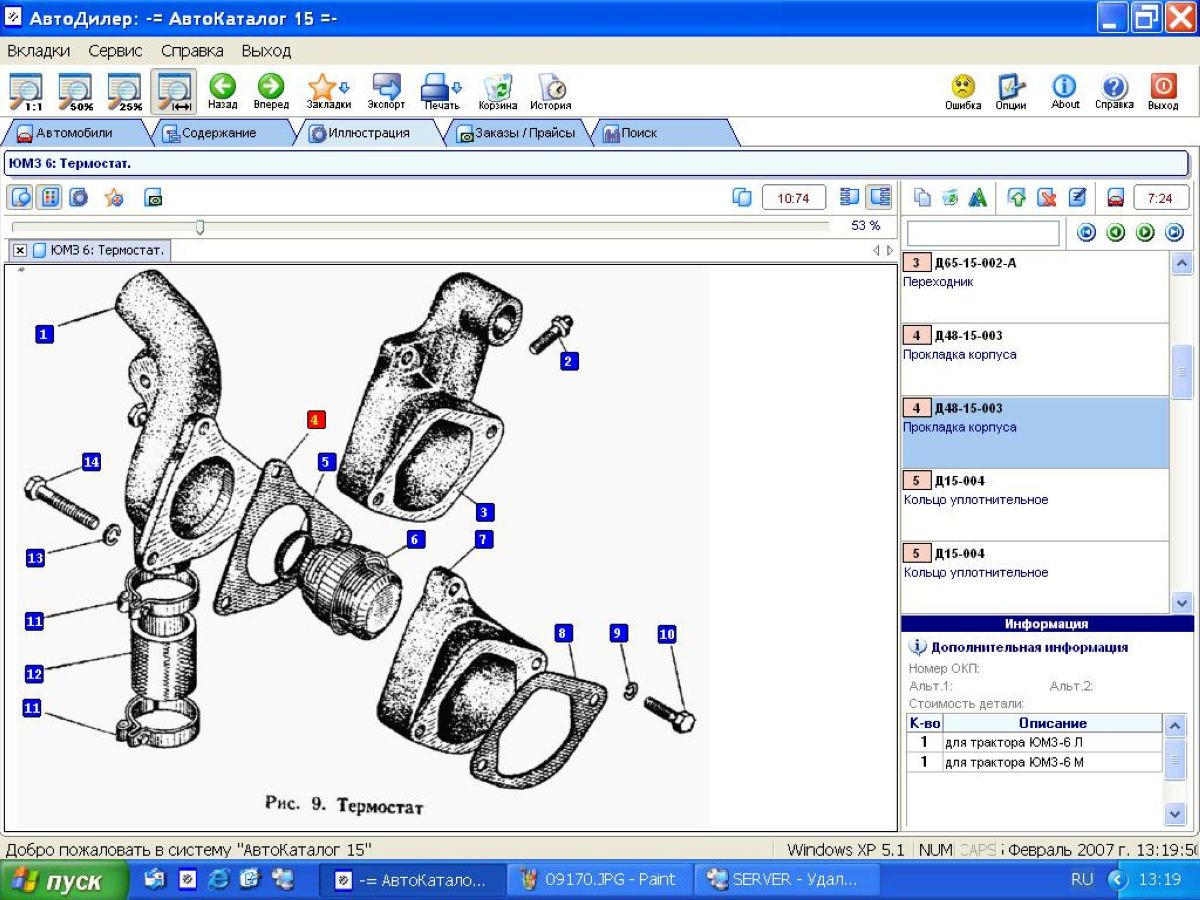
Task: Click the illustration zoom slider handle
Action: coord(200,227)
